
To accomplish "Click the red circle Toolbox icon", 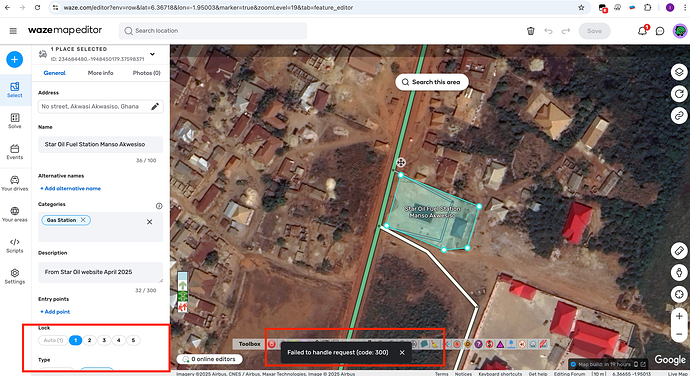I will 272,344.
